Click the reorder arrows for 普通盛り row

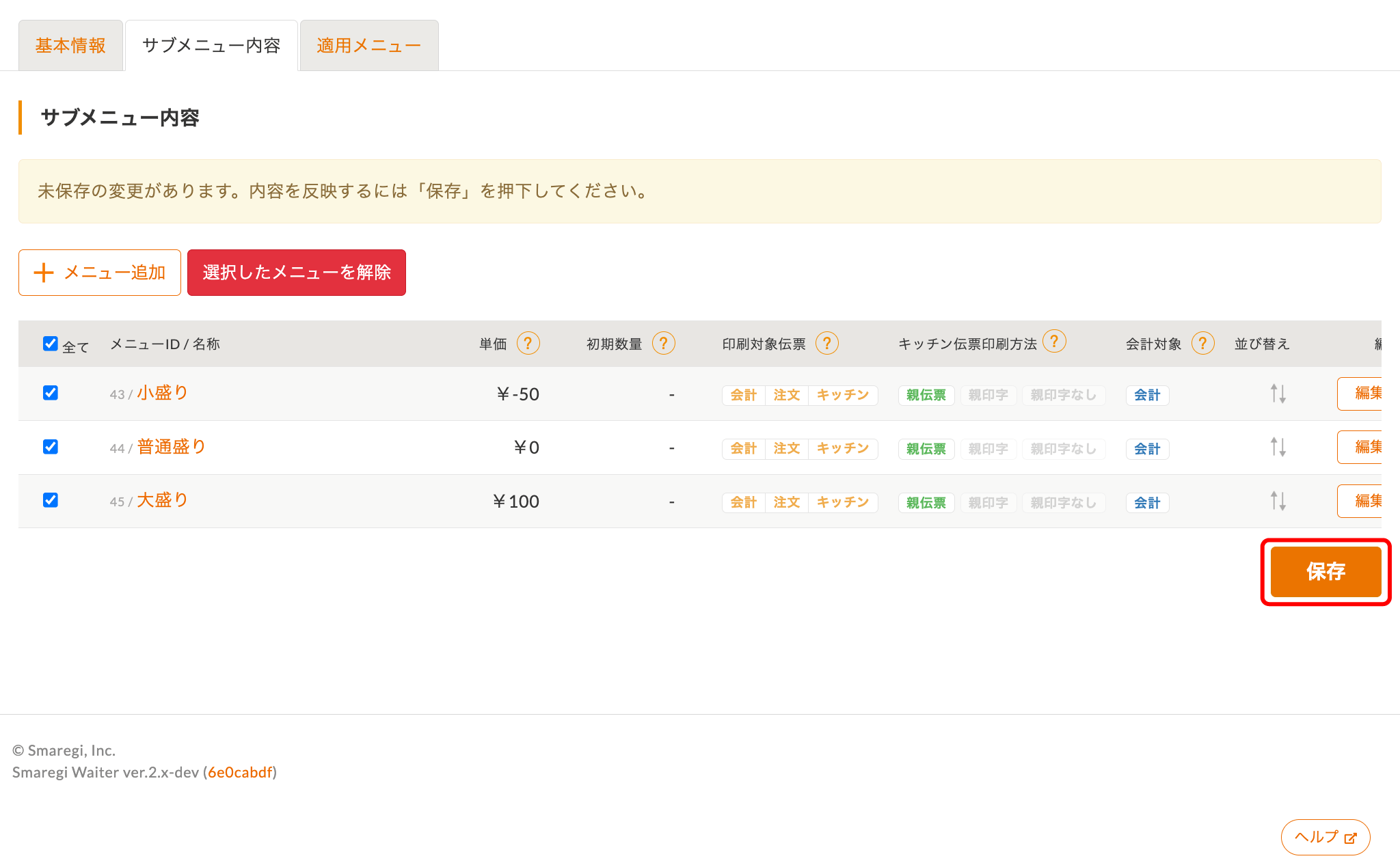pyautogui.click(x=1278, y=447)
